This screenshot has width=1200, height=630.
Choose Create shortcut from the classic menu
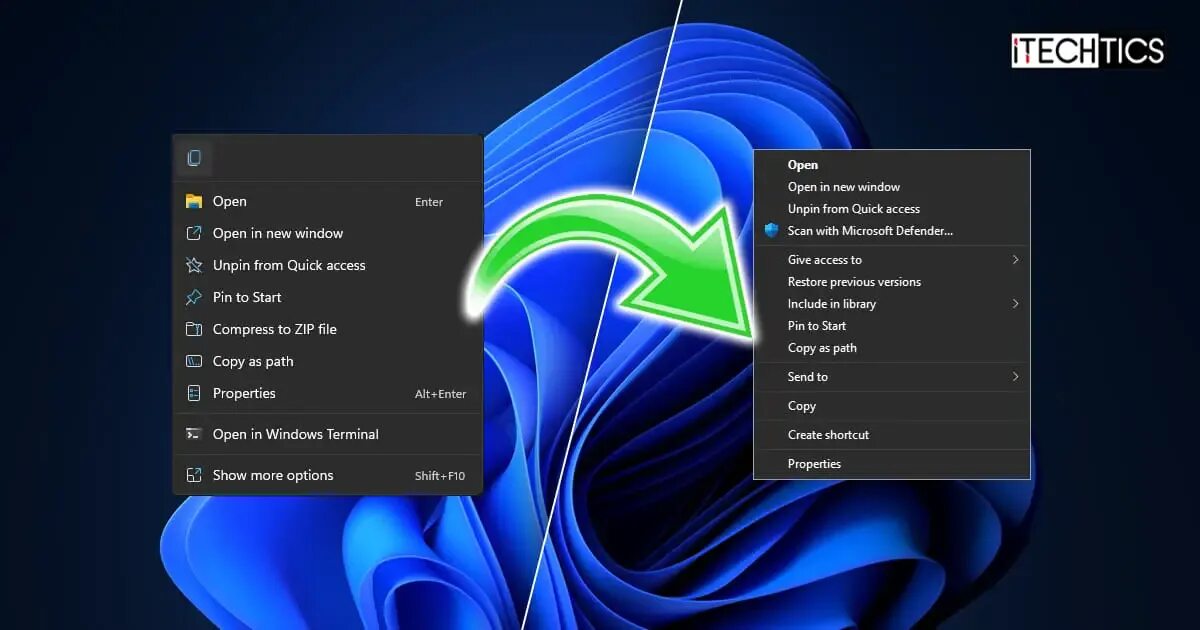828,434
